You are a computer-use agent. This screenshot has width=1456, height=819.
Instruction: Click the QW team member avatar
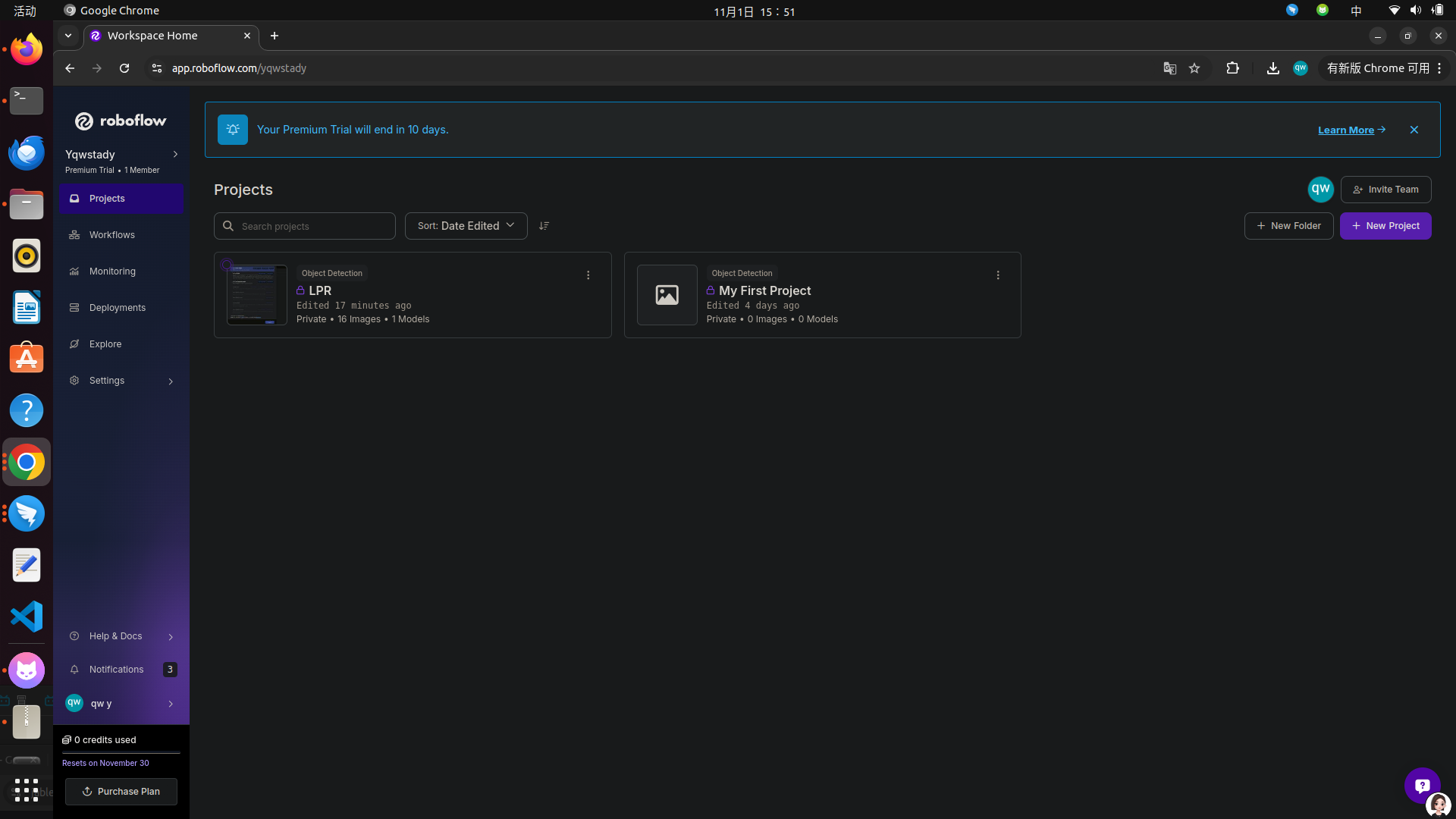pos(1320,190)
